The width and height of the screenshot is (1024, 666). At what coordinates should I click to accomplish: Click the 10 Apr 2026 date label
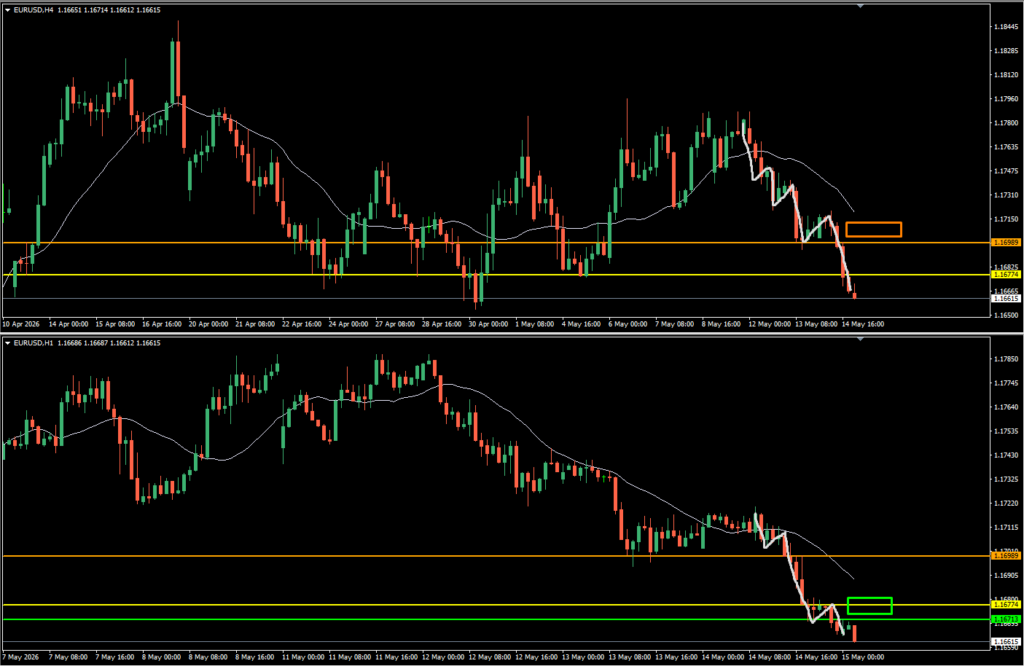(x=21, y=324)
